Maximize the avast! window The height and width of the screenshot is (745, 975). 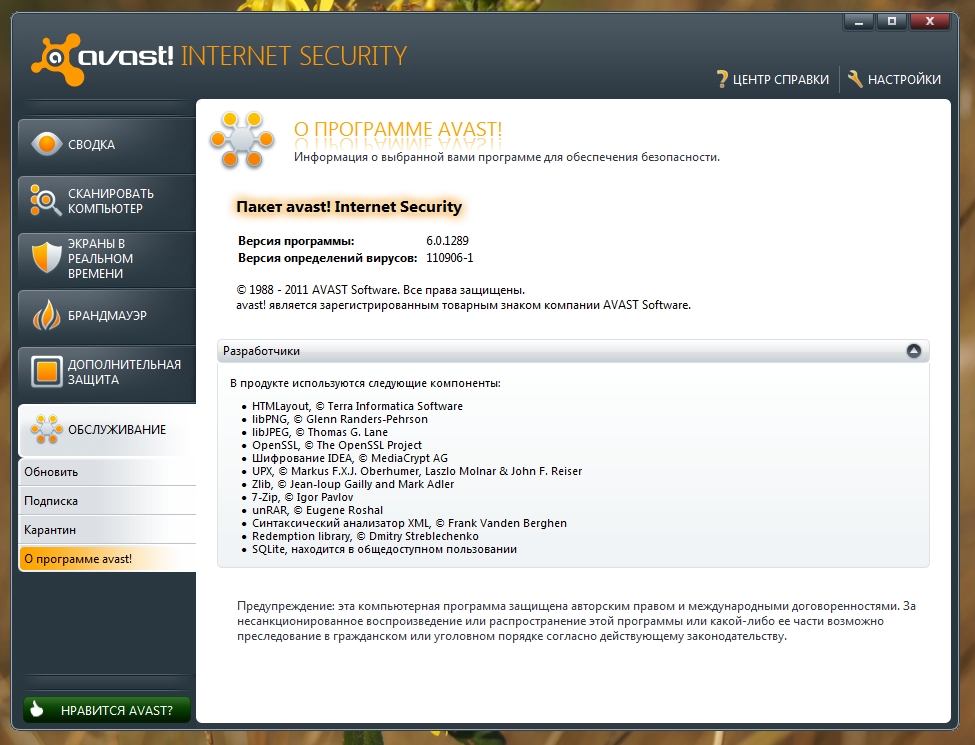892,21
